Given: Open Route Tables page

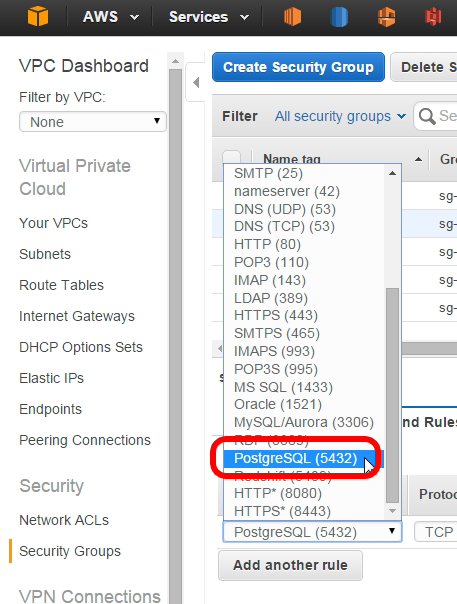Looking at the screenshot, I should (62, 285).
